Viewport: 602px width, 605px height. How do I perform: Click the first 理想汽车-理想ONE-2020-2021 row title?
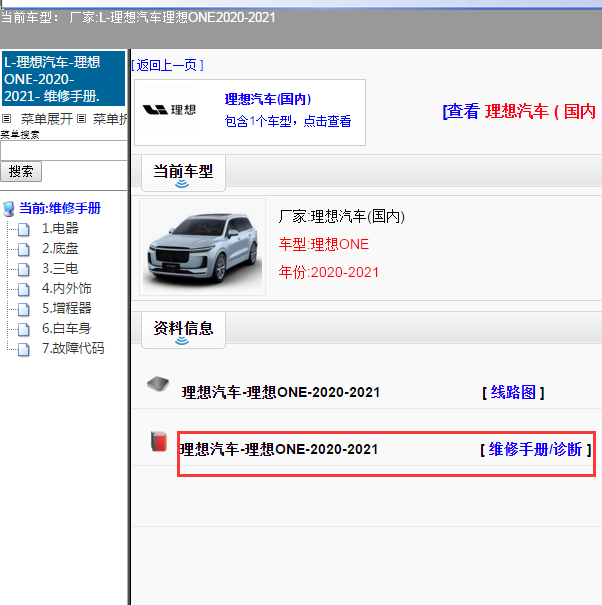[x=281, y=392]
